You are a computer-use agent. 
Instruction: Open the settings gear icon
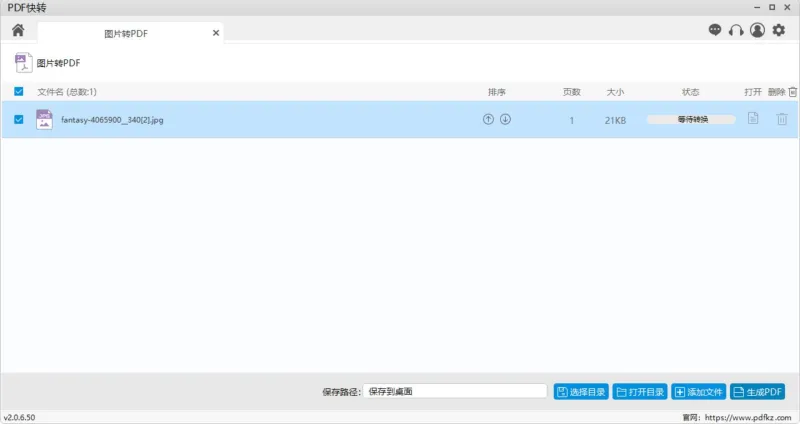[779, 30]
